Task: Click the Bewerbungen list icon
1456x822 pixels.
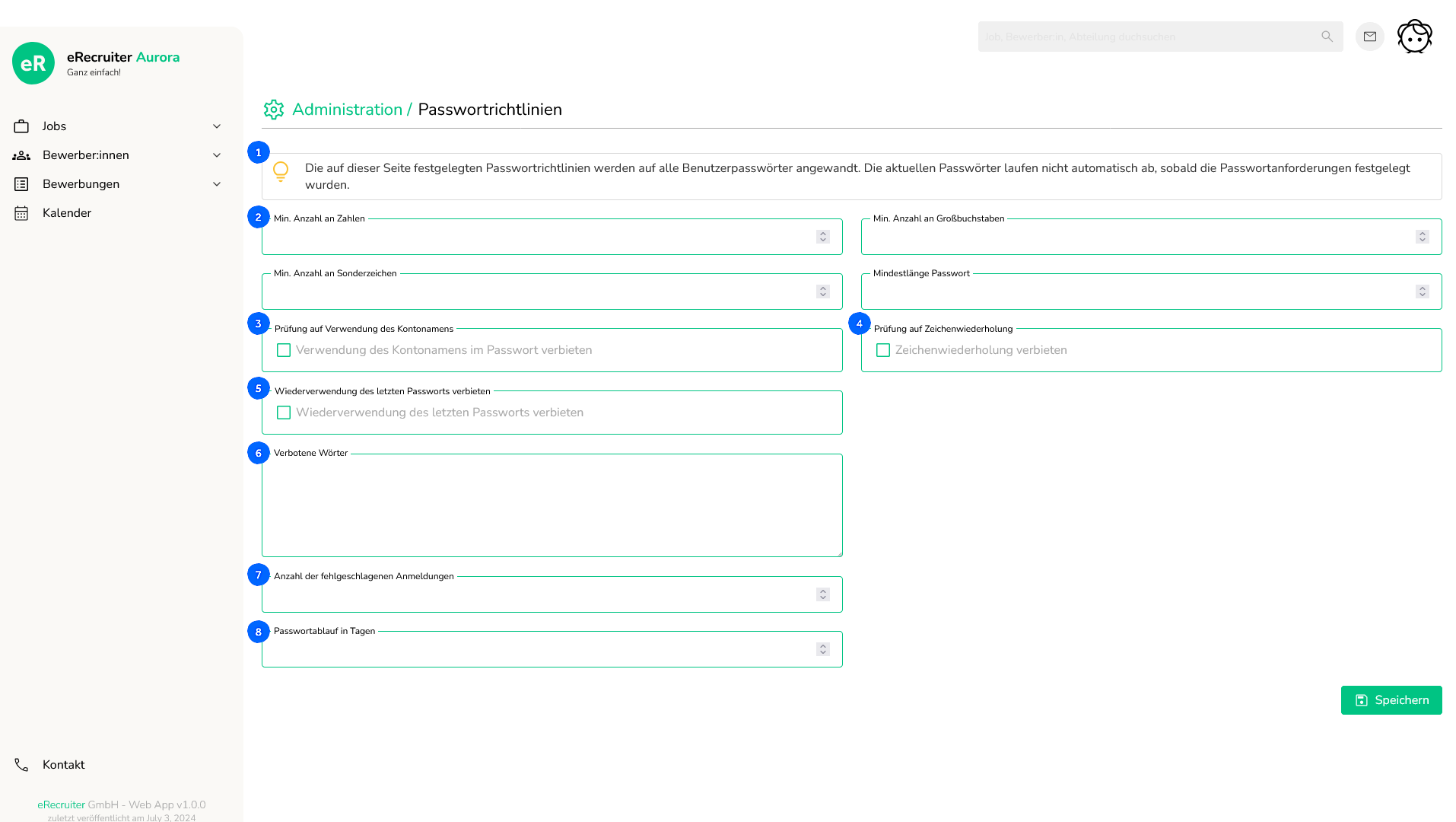Action: [21, 184]
